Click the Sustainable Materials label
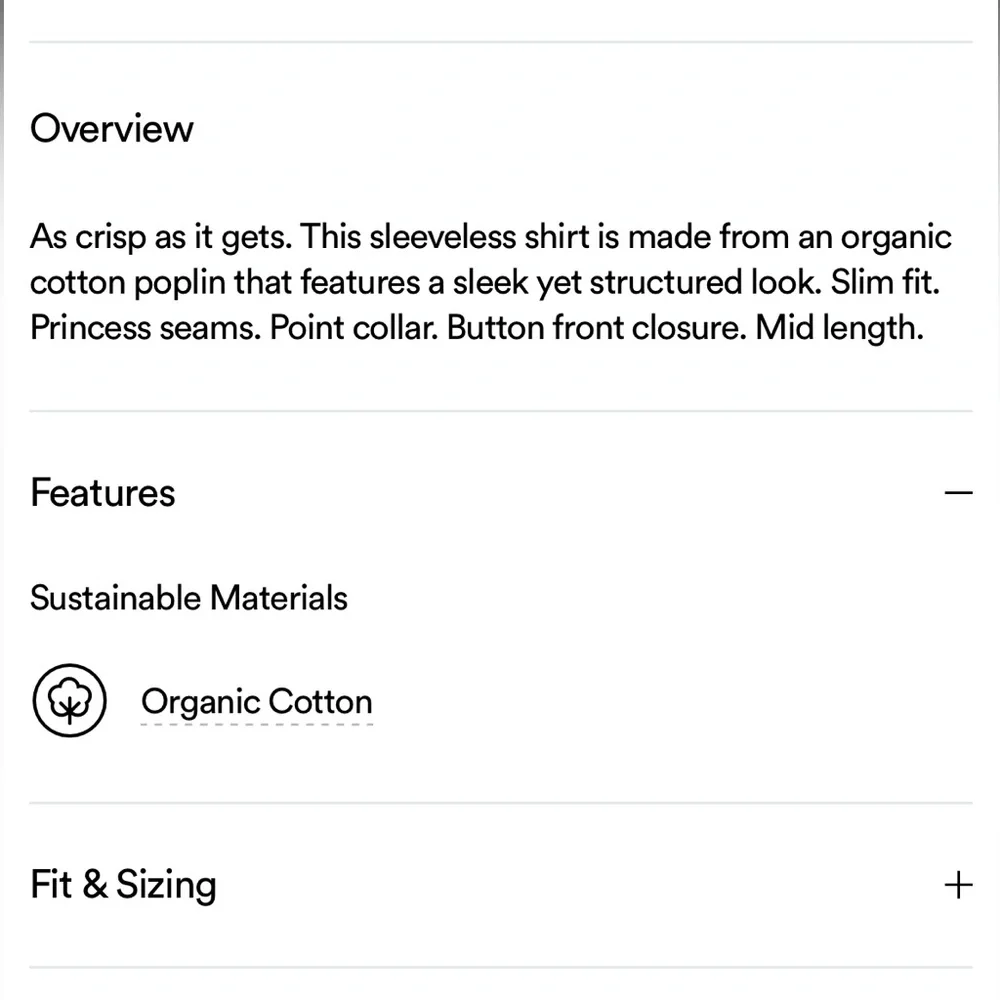The image size is (1000, 1000). [x=189, y=598]
